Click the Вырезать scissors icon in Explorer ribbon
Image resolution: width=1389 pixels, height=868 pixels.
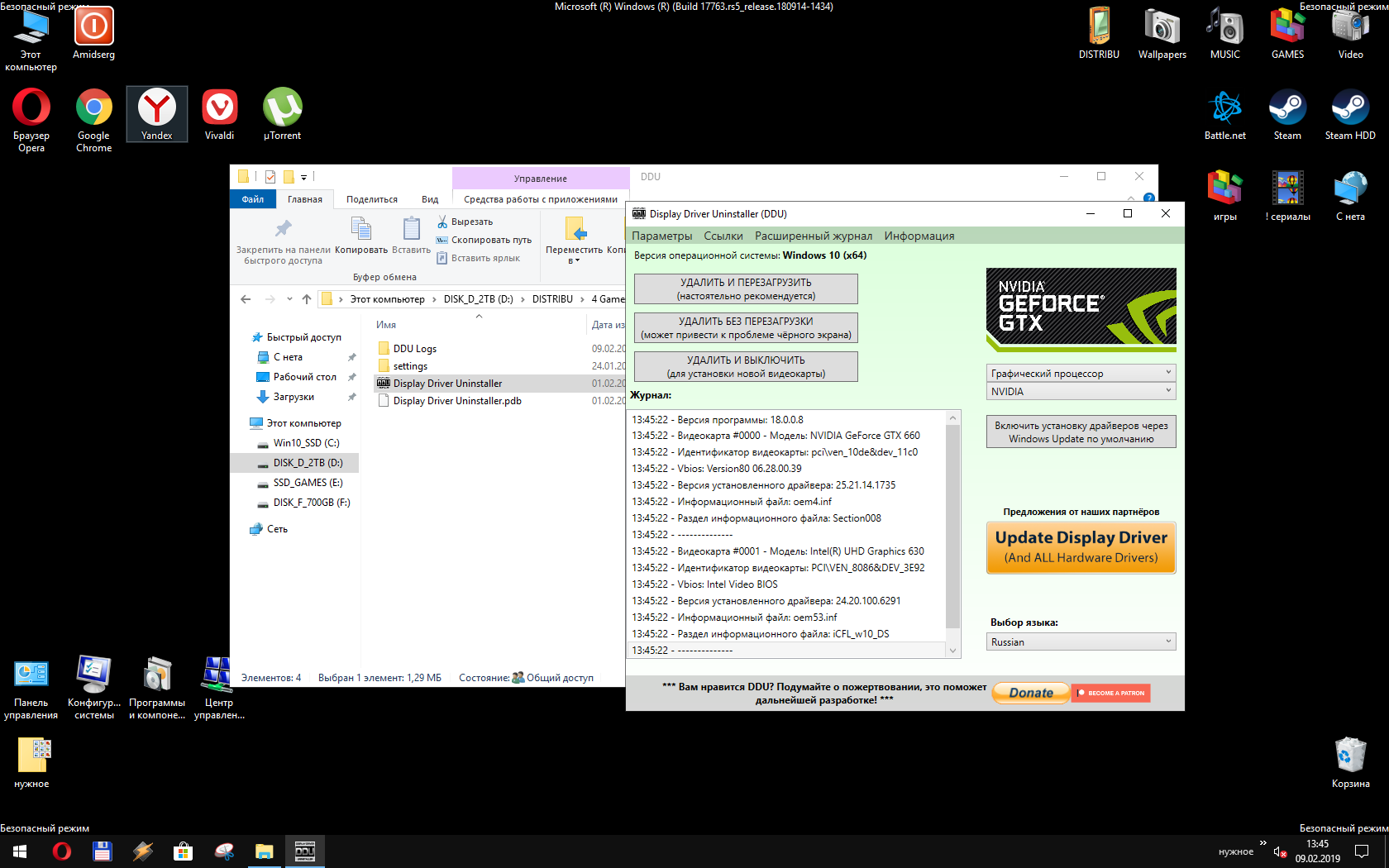[443, 222]
